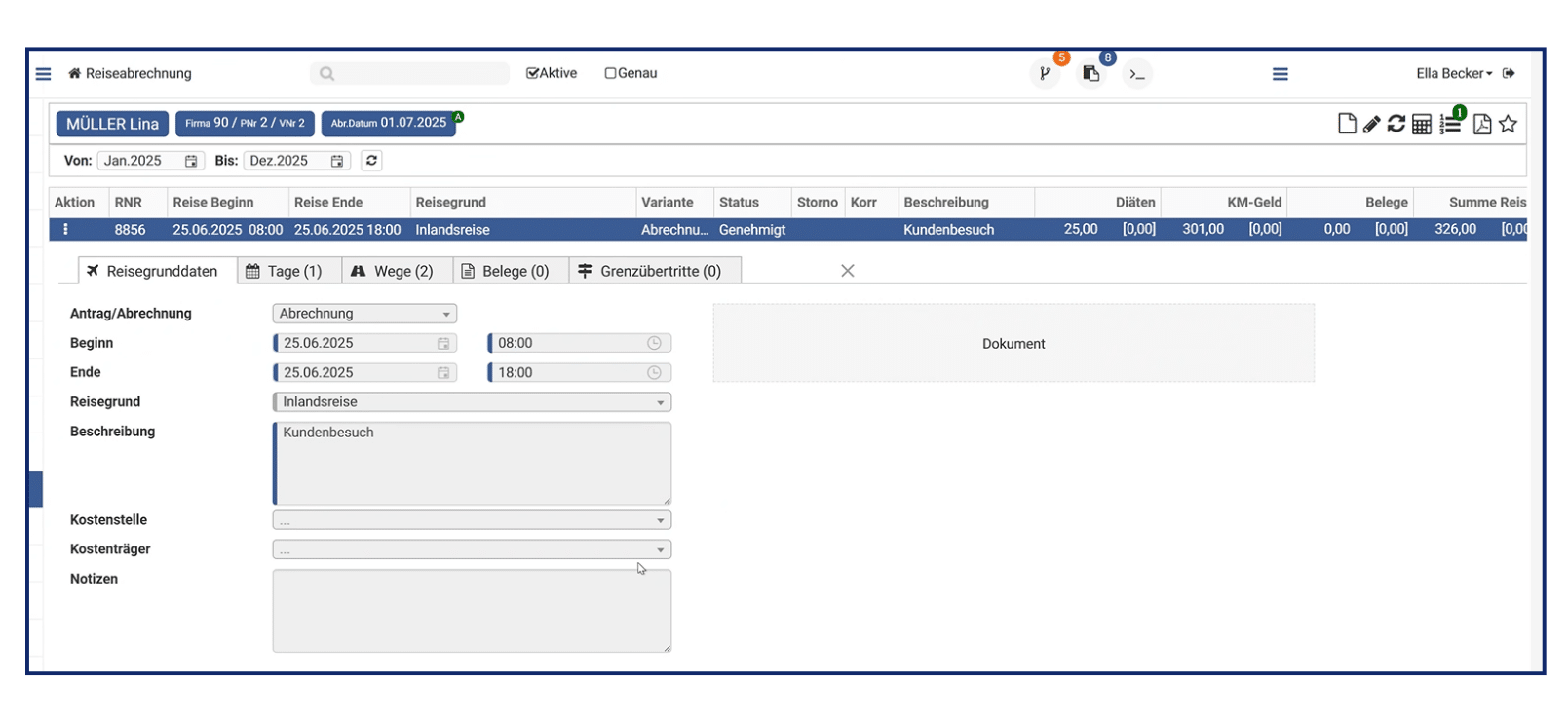Open the hamburger menu at top left
1568x716 pixels.
coord(43,74)
